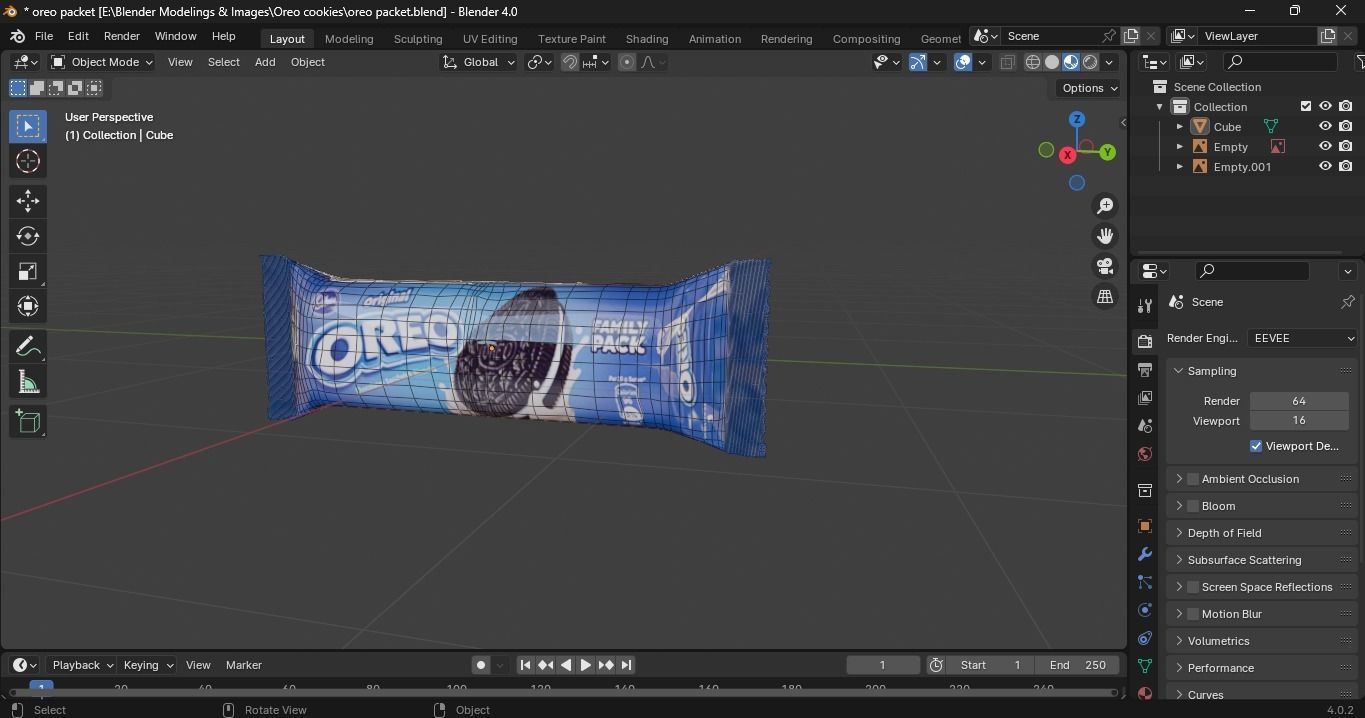Pick the Rotate tool
The image size is (1365, 718).
28,236
